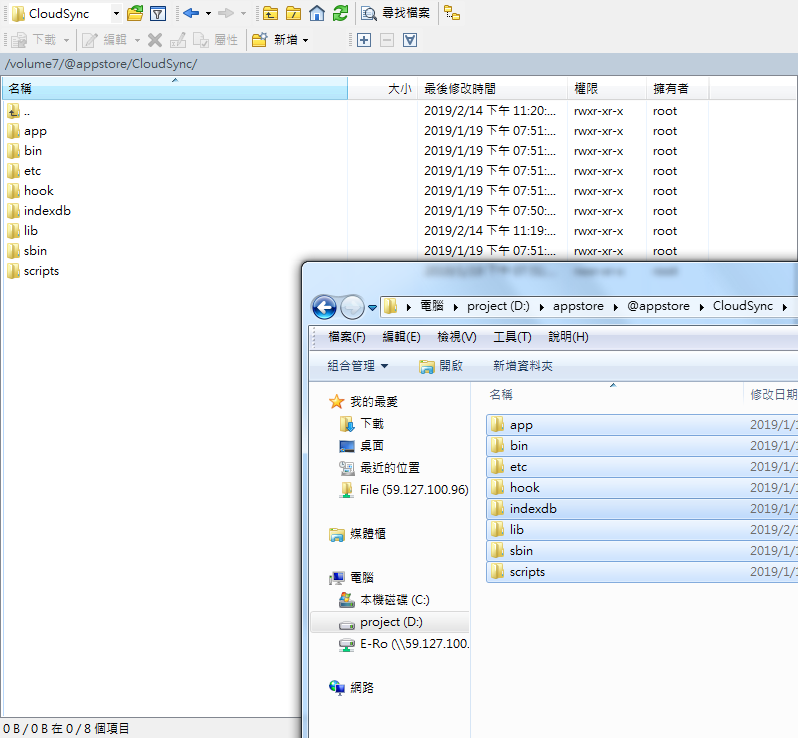Open 下載 downloads in Explorer sidebar
Viewport: 798px width, 738px height.
tap(361, 423)
